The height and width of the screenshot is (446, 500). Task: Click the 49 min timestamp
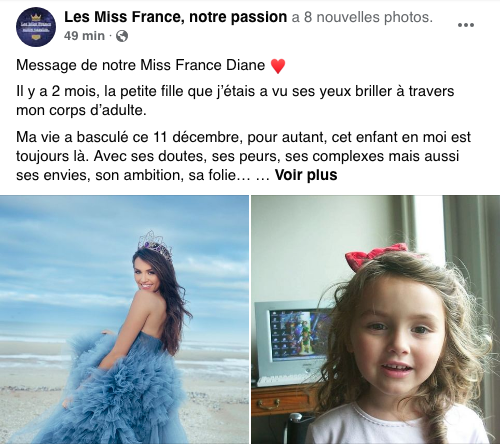point(84,36)
